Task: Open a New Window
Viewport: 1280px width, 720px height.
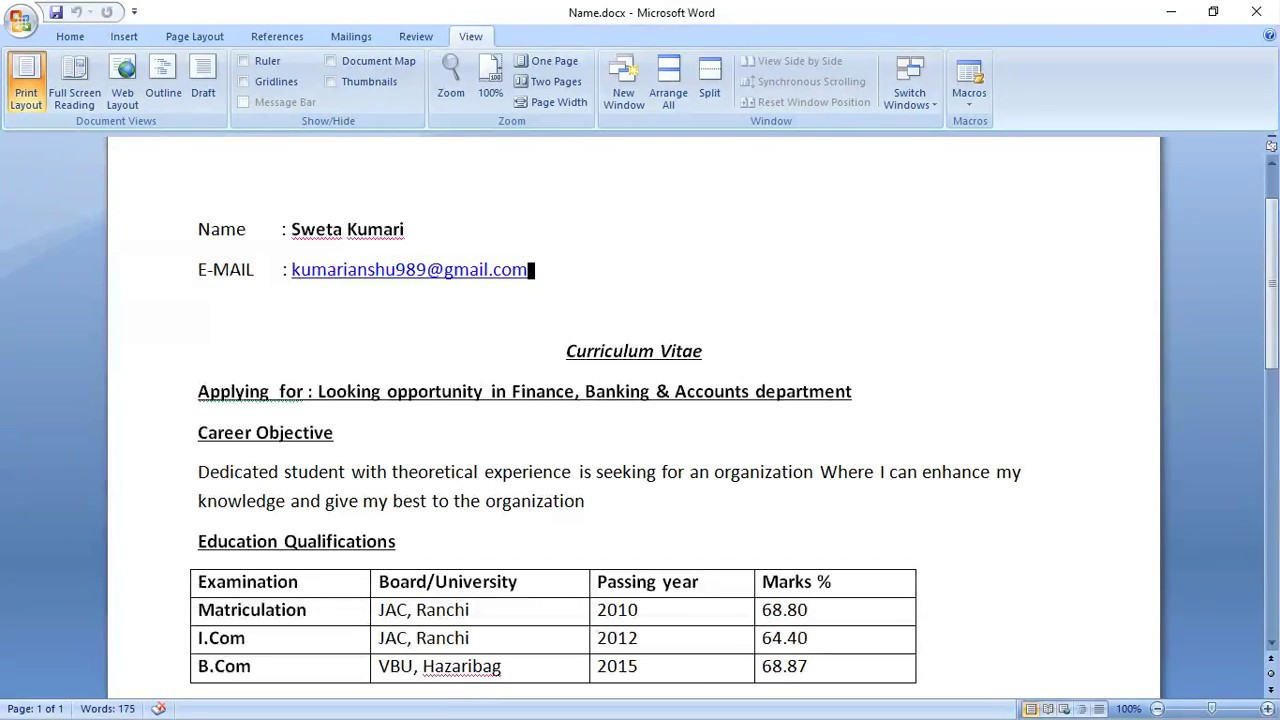Action: [x=623, y=81]
